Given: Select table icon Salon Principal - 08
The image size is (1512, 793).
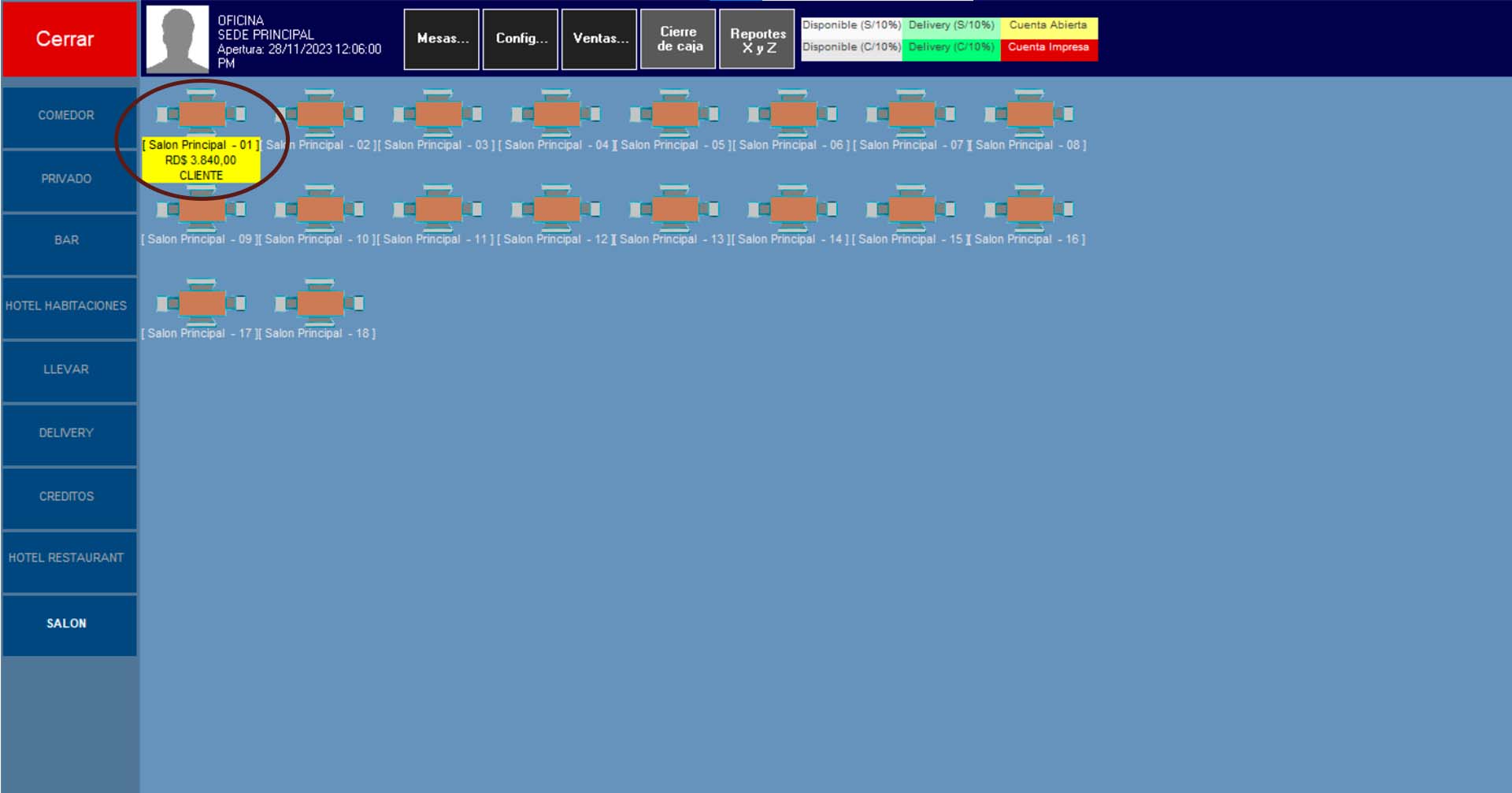Looking at the screenshot, I should 1028,114.
